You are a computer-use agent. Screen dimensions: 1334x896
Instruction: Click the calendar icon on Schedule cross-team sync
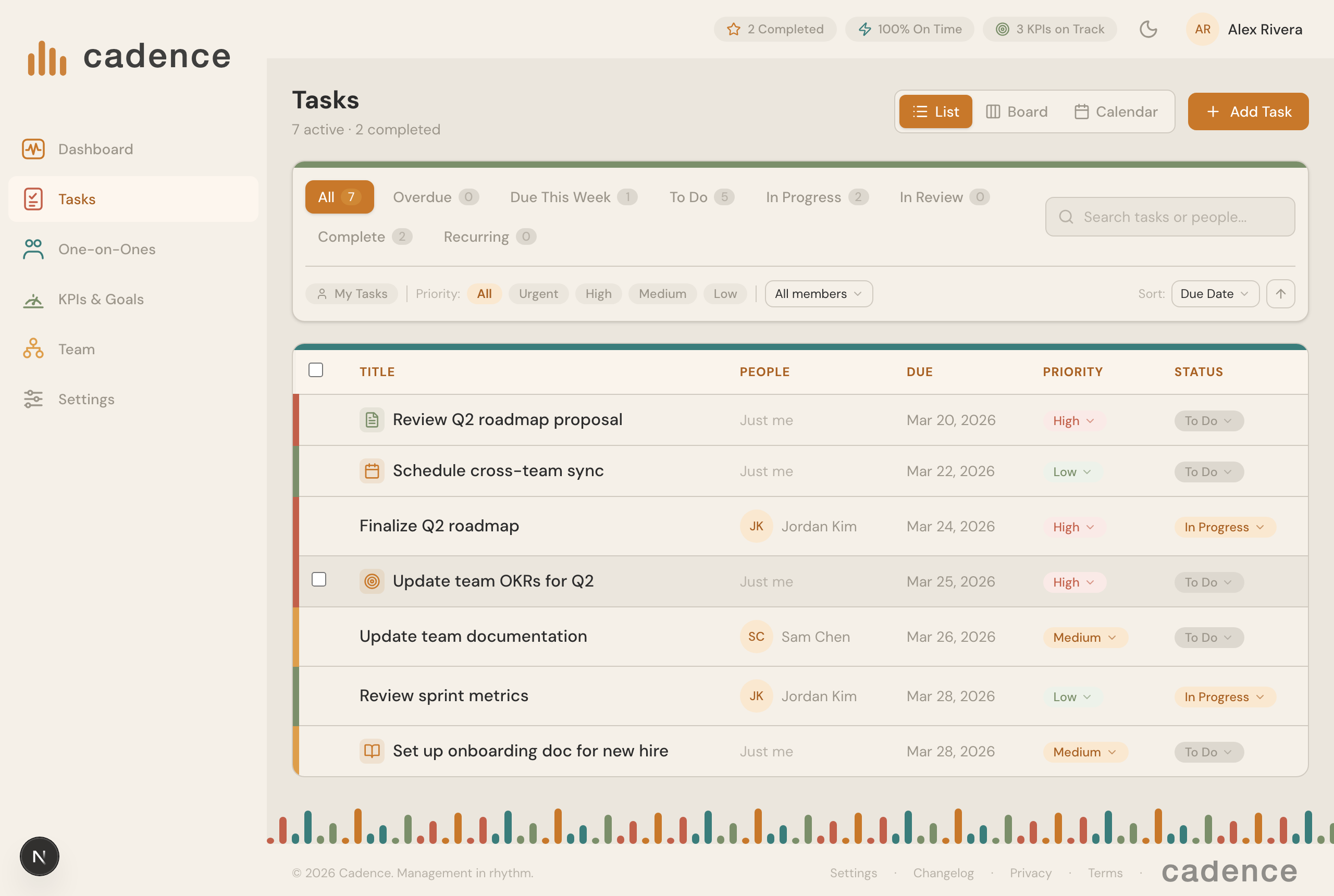point(372,470)
